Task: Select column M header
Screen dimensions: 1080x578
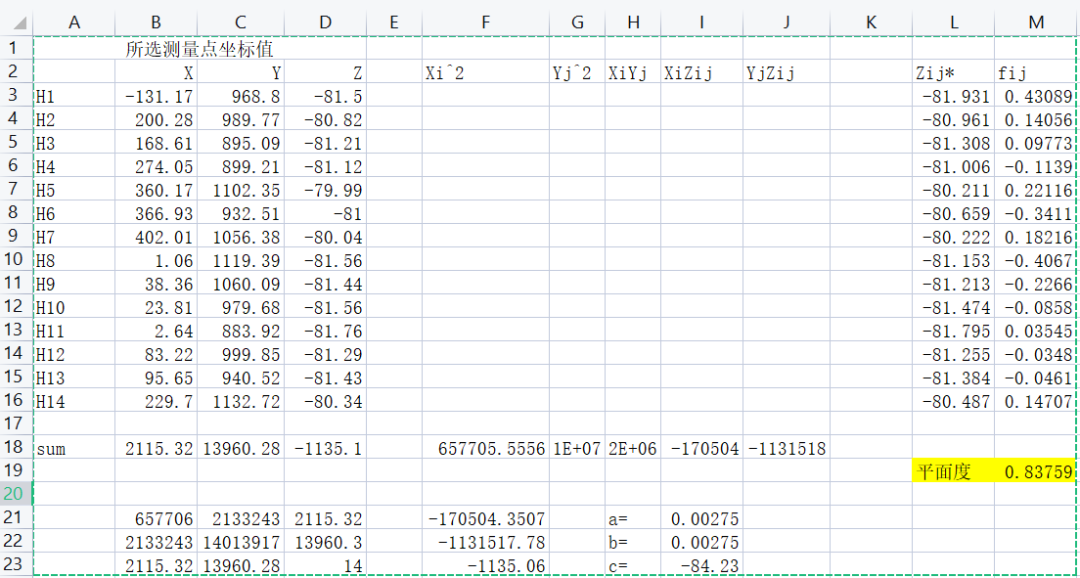Action: point(1033,22)
